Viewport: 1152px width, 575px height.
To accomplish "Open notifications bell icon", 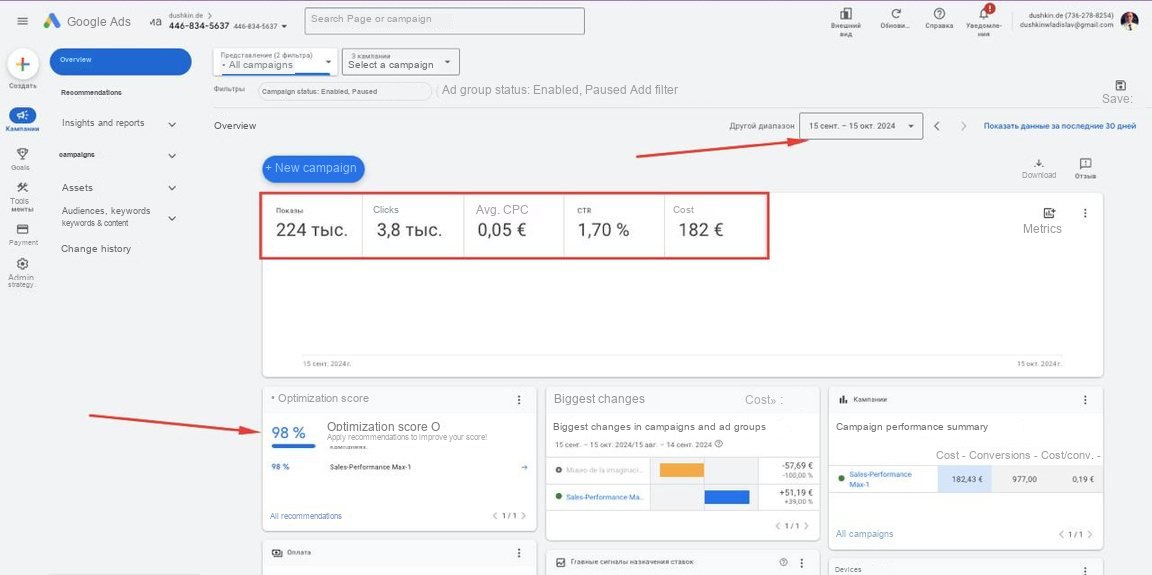I will coord(984,13).
